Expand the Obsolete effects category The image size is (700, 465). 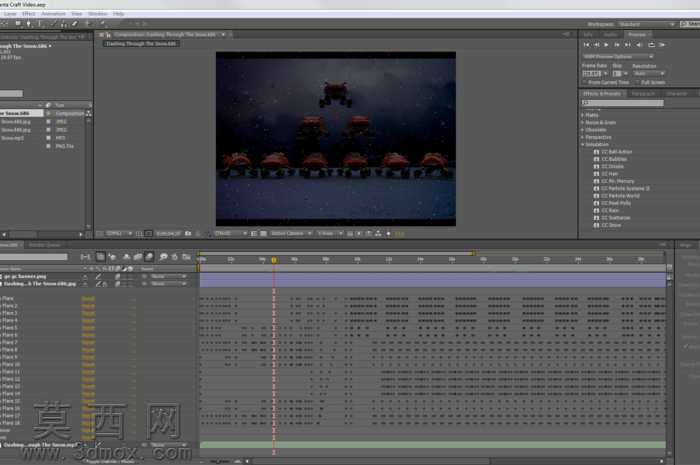click(x=583, y=130)
